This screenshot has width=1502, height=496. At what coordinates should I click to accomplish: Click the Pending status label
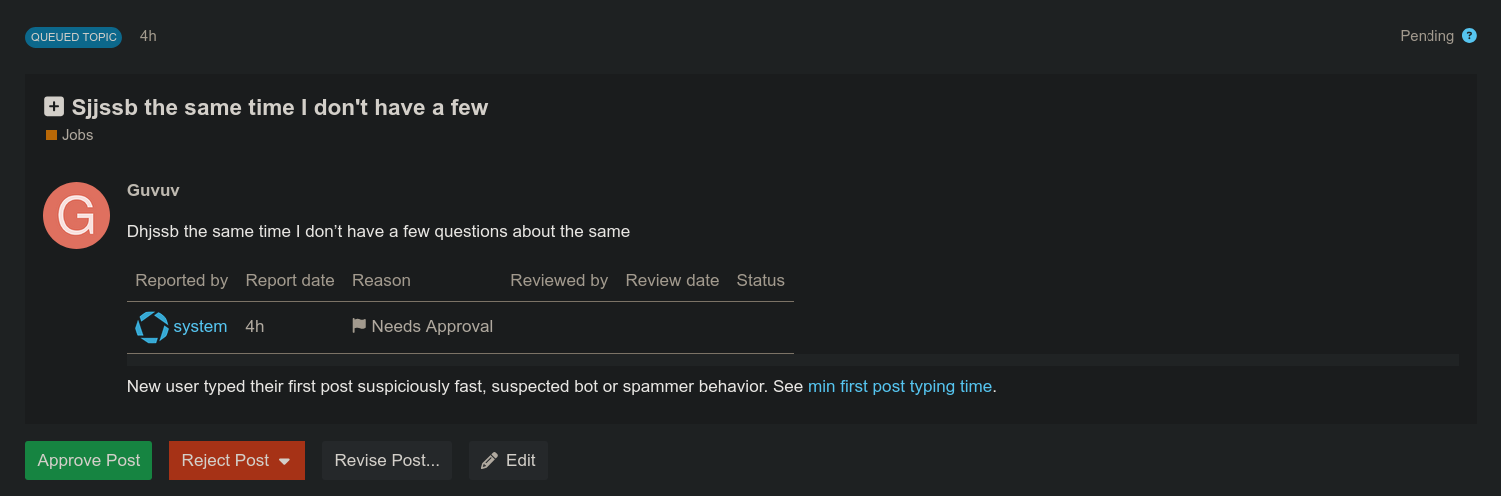coord(1426,36)
